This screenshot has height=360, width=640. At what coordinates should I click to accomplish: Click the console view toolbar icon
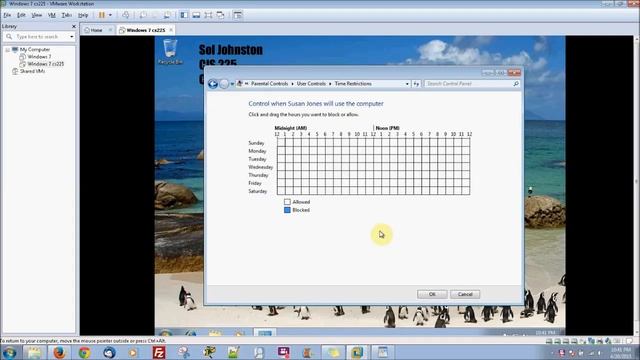pos(238,15)
